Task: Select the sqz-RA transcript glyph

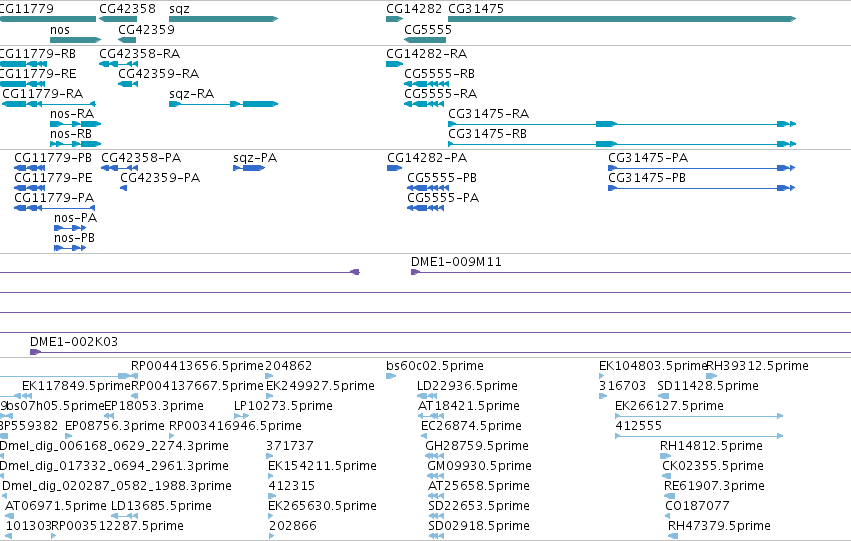Action: [224, 104]
